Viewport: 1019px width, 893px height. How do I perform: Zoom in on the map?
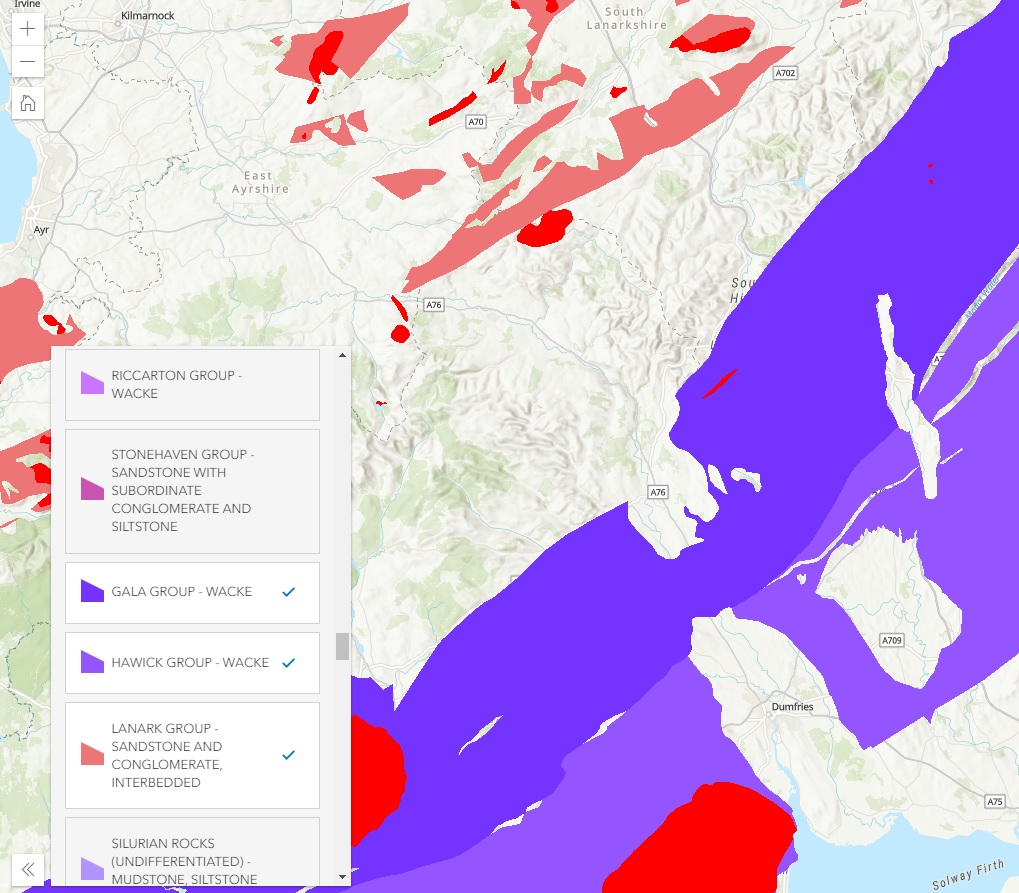[27, 29]
